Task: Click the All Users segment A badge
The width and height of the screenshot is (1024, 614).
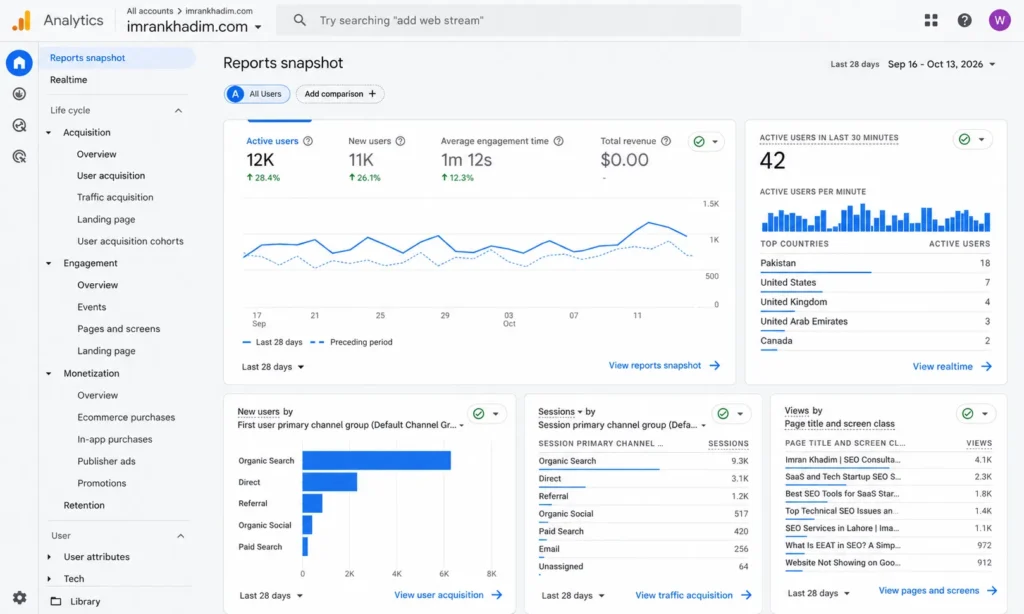Action: click(235, 94)
